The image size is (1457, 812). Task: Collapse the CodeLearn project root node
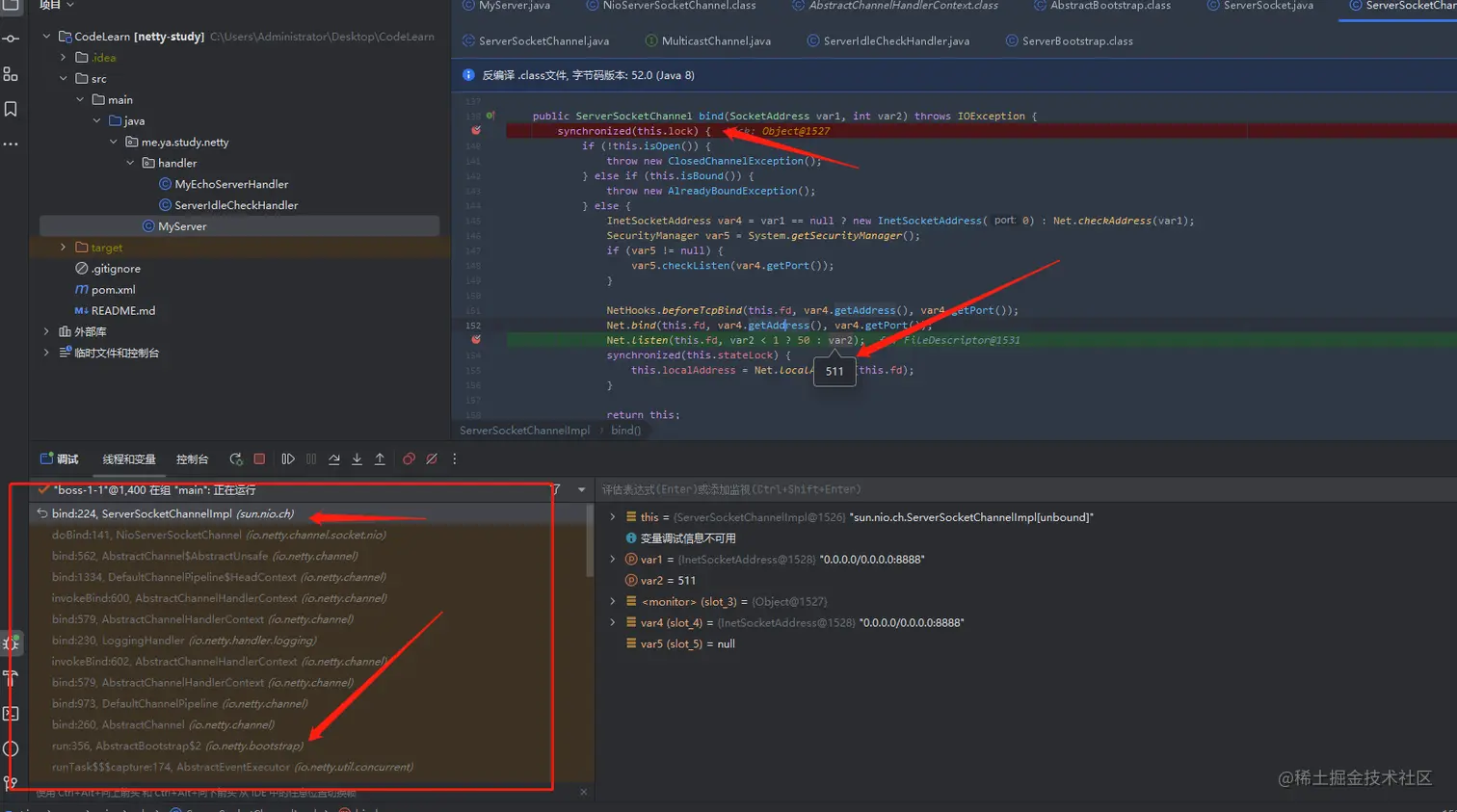tap(46, 37)
